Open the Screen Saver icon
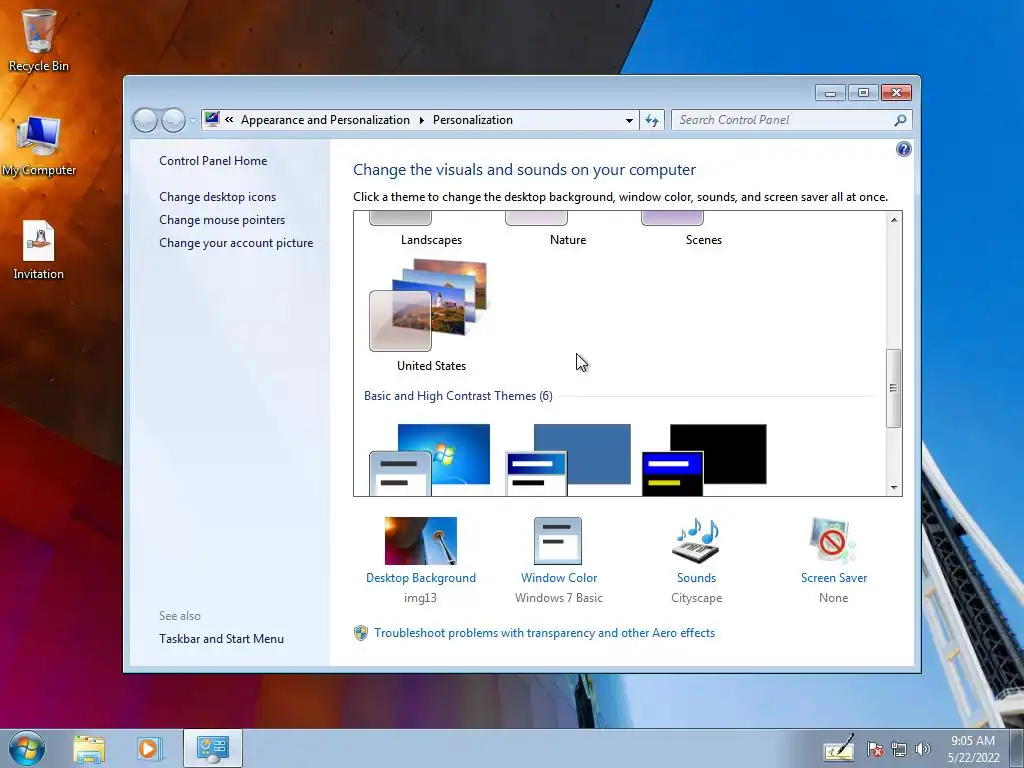This screenshot has height=768, width=1024. click(833, 541)
